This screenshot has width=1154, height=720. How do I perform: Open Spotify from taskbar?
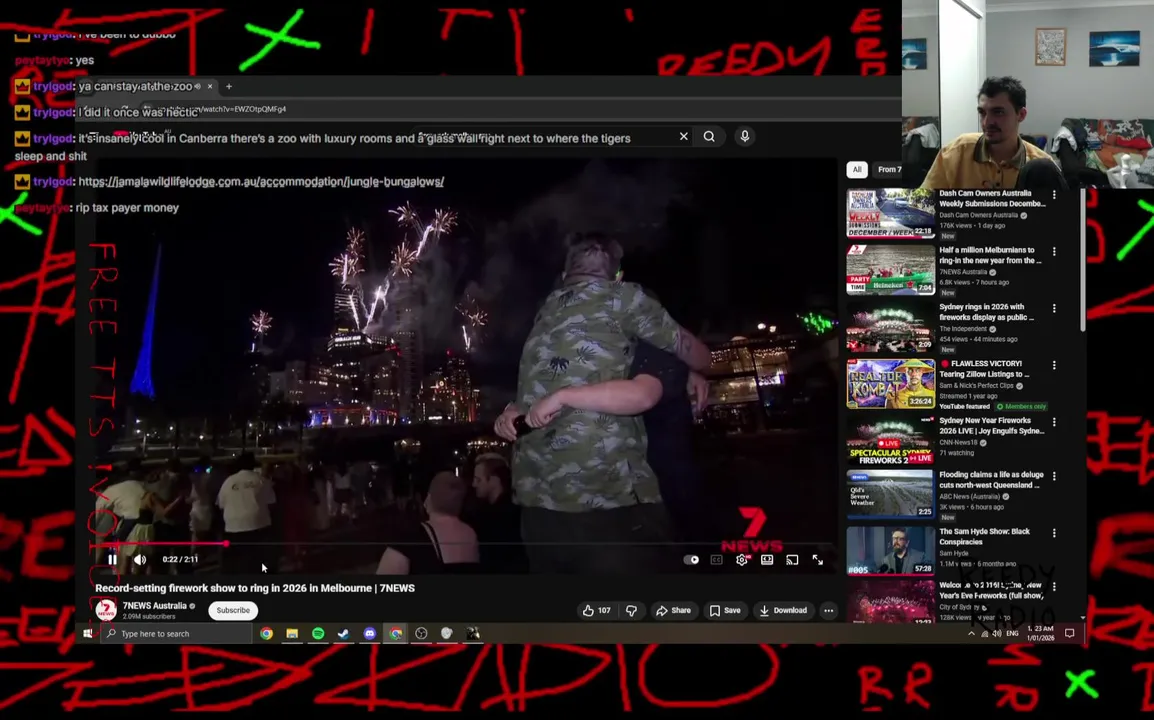coord(318,633)
